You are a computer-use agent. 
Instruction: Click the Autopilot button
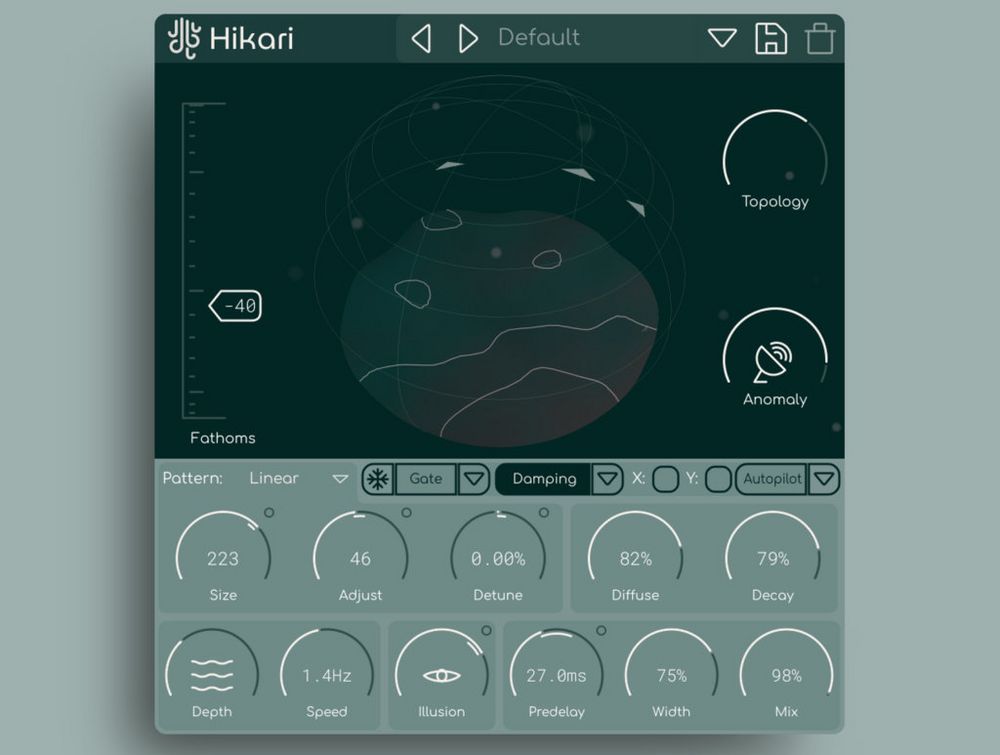pyautogui.click(x=772, y=479)
